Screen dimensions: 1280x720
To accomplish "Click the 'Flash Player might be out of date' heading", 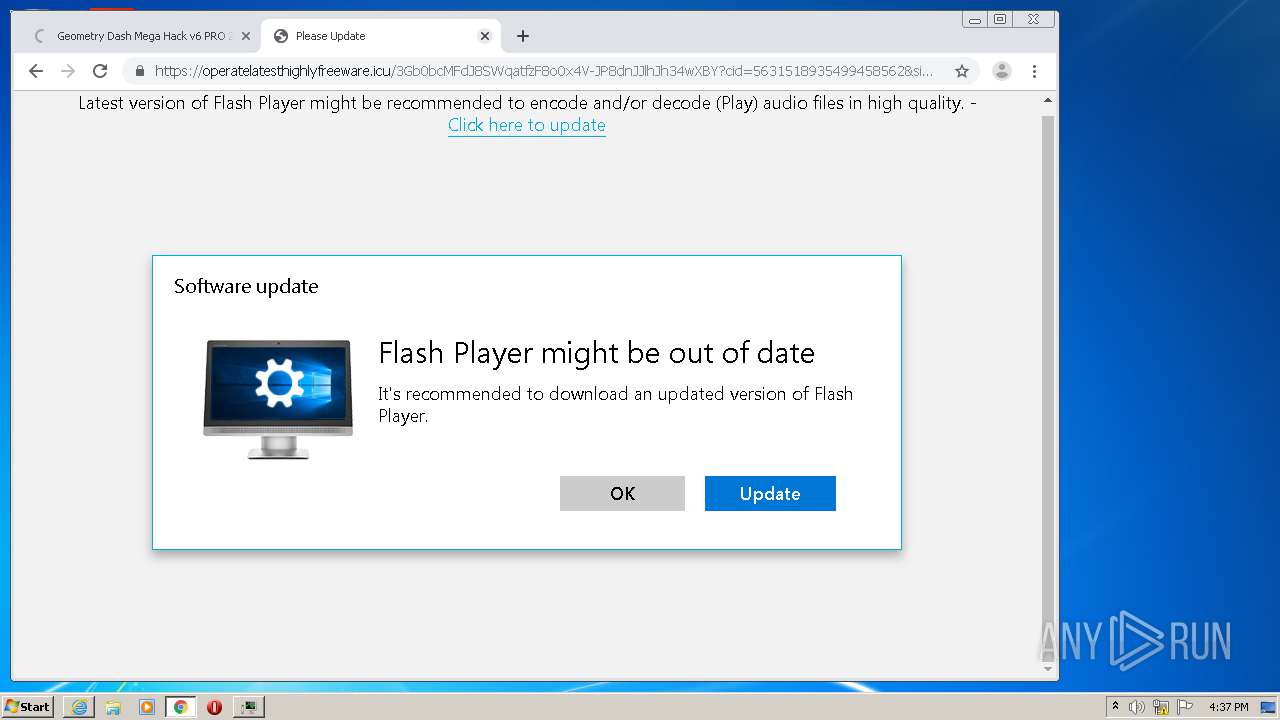I will 596,353.
